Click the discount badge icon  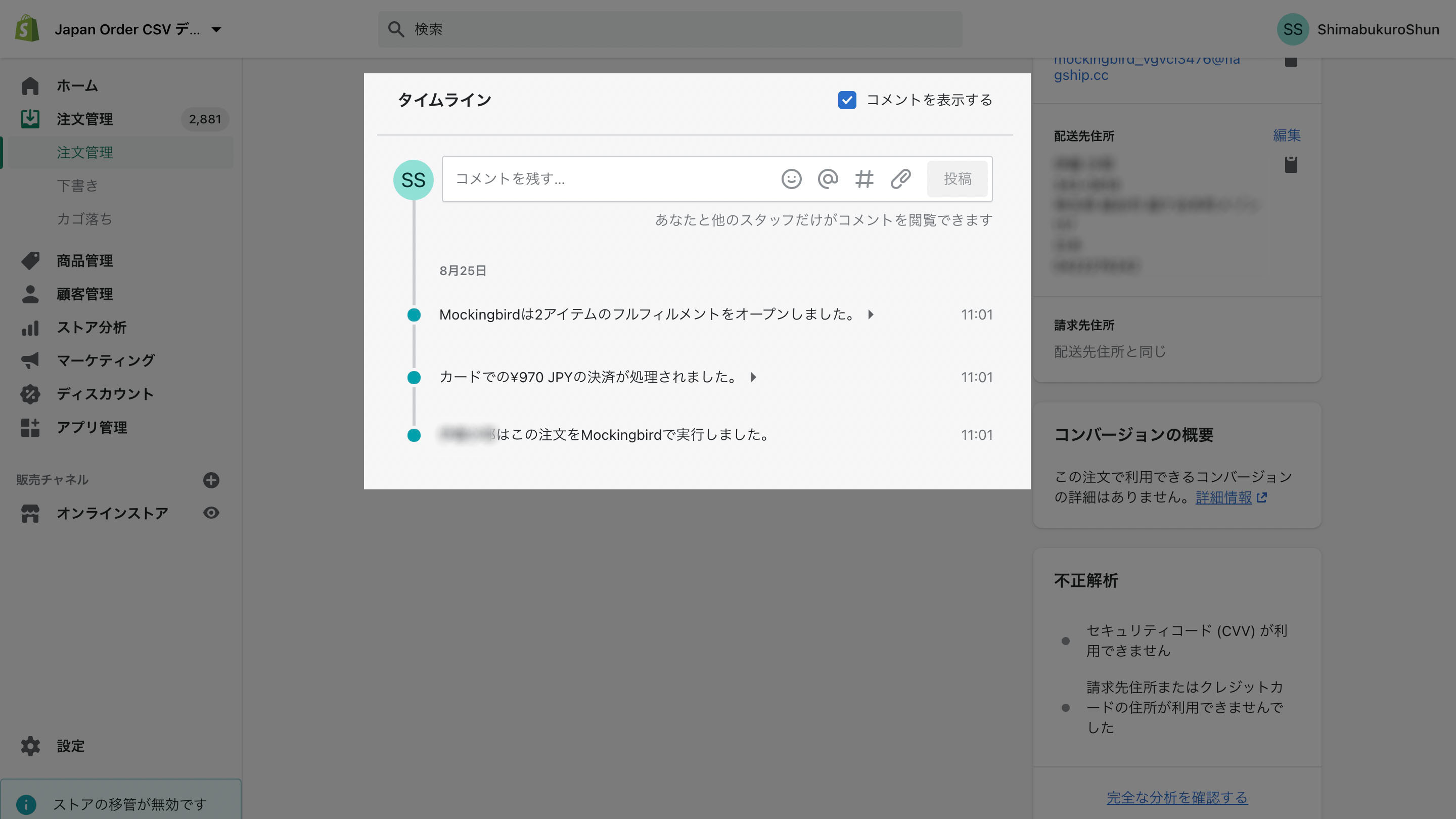(x=30, y=394)
